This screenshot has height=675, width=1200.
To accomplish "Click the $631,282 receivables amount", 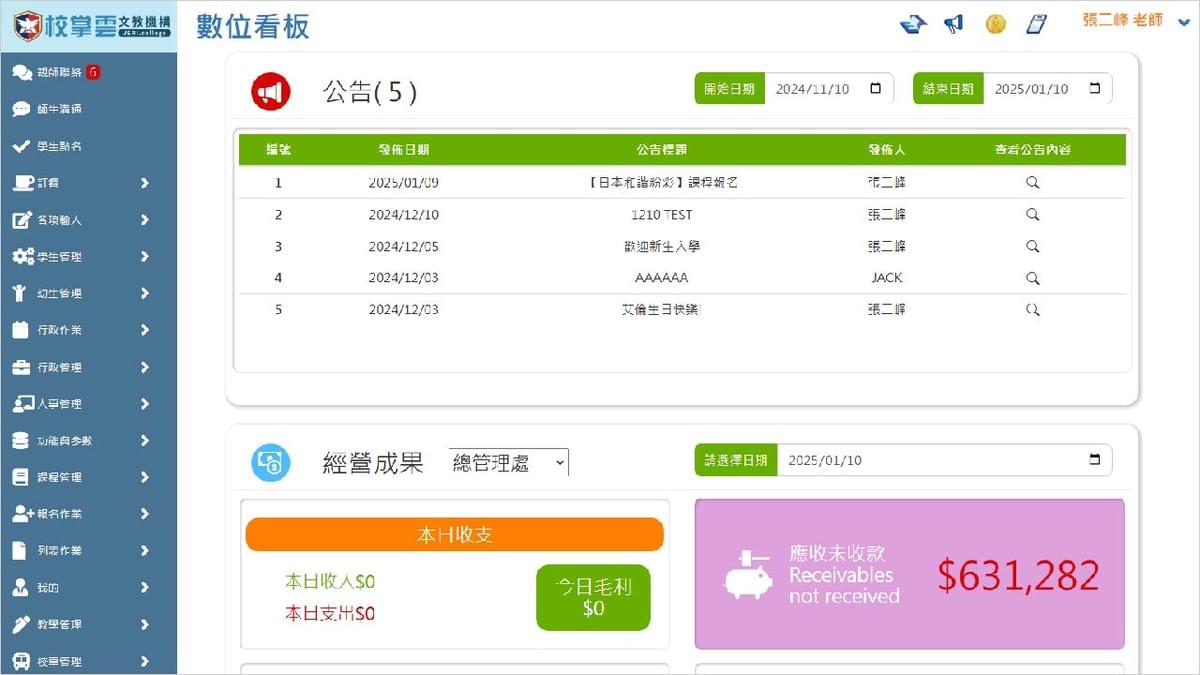I will [1018, 575].
